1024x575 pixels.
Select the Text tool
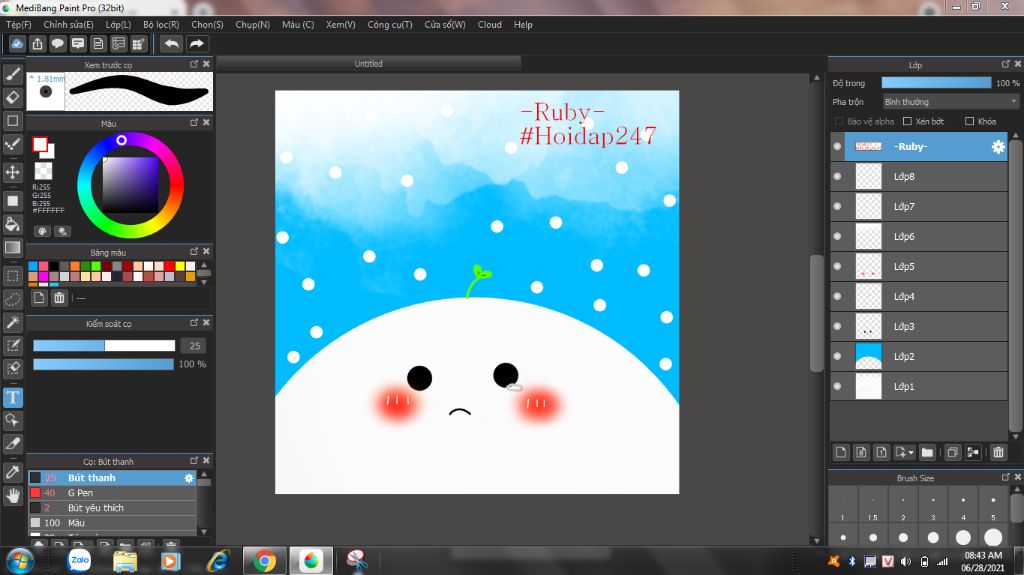pos(12,397)
